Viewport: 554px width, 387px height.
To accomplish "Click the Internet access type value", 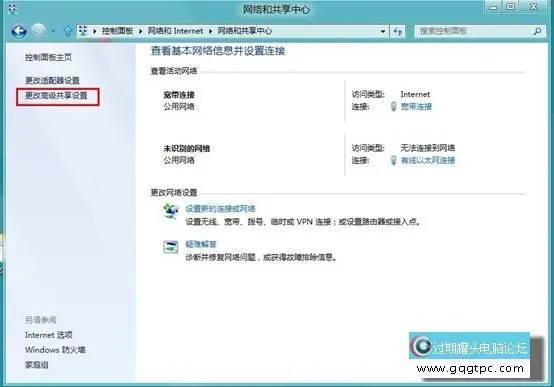I will pos(415,94).
